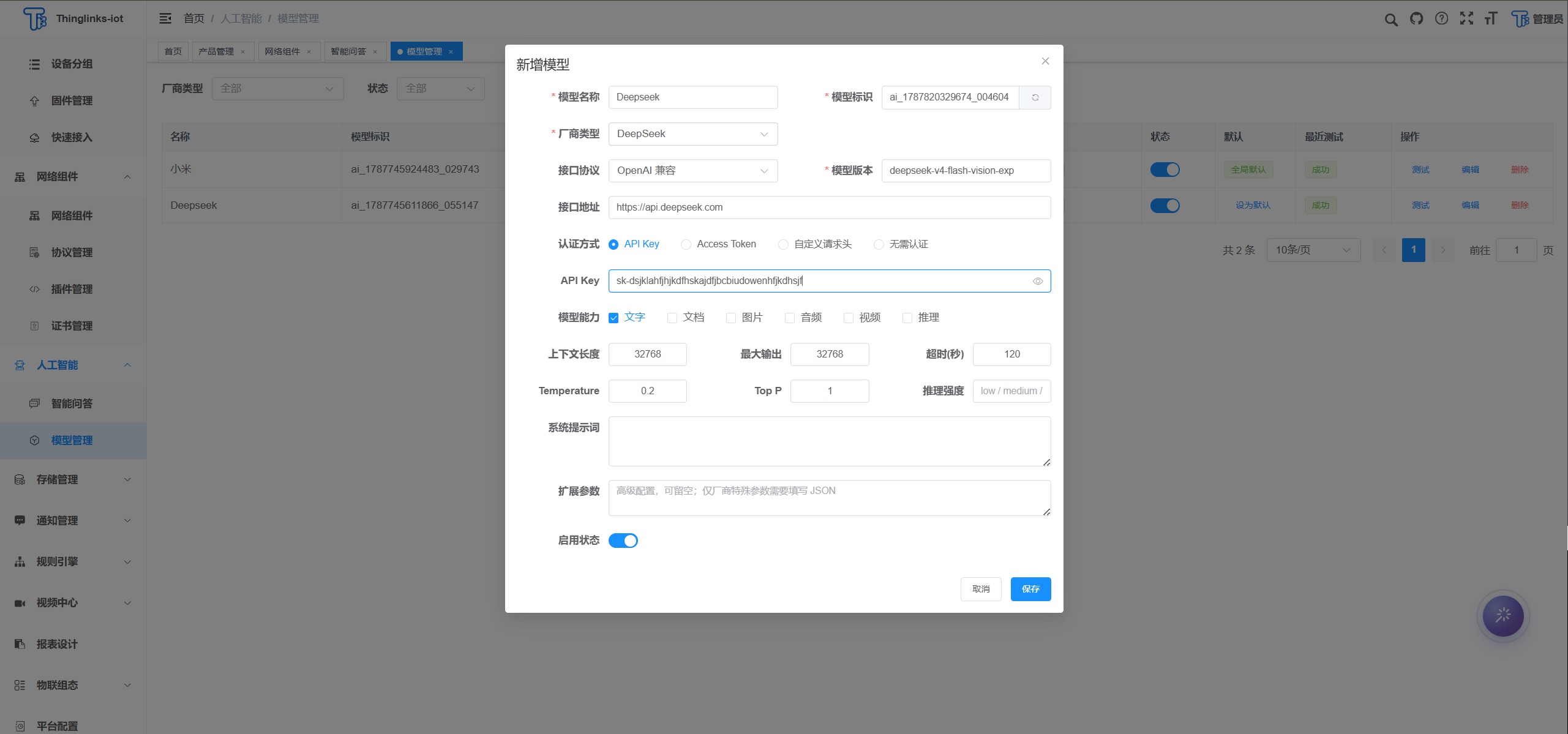
Task: Toggle the 小米 row status switch
Action: (x=1165, y=170)
